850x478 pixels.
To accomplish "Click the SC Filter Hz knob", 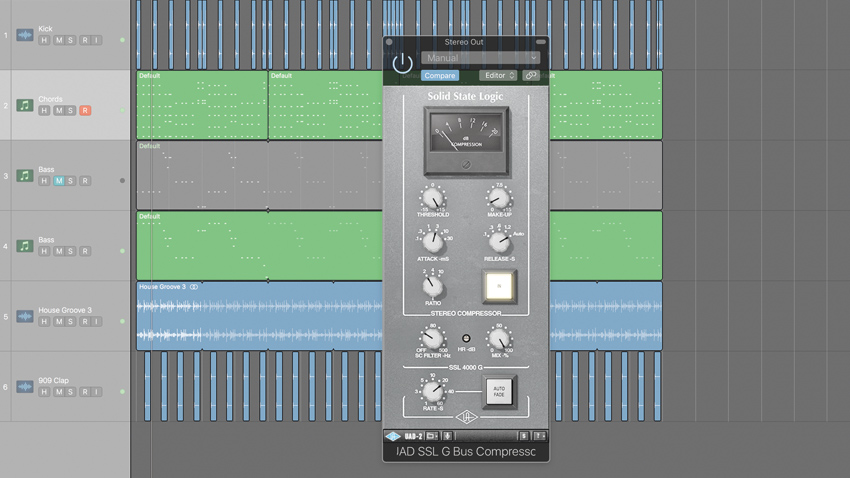I will click(433, 339).
